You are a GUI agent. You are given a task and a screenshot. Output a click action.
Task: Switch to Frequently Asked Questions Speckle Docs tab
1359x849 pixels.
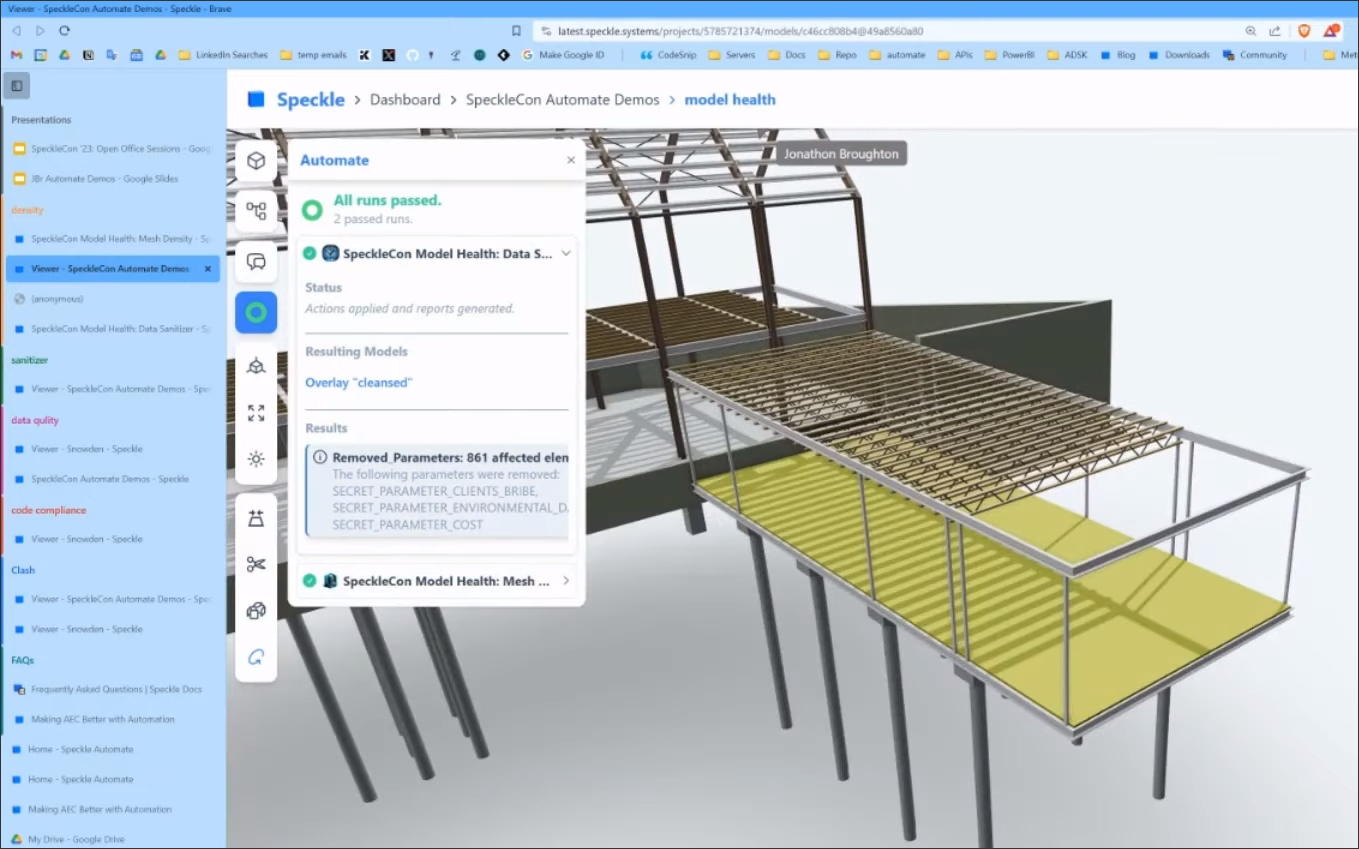[x=113, y=689]
